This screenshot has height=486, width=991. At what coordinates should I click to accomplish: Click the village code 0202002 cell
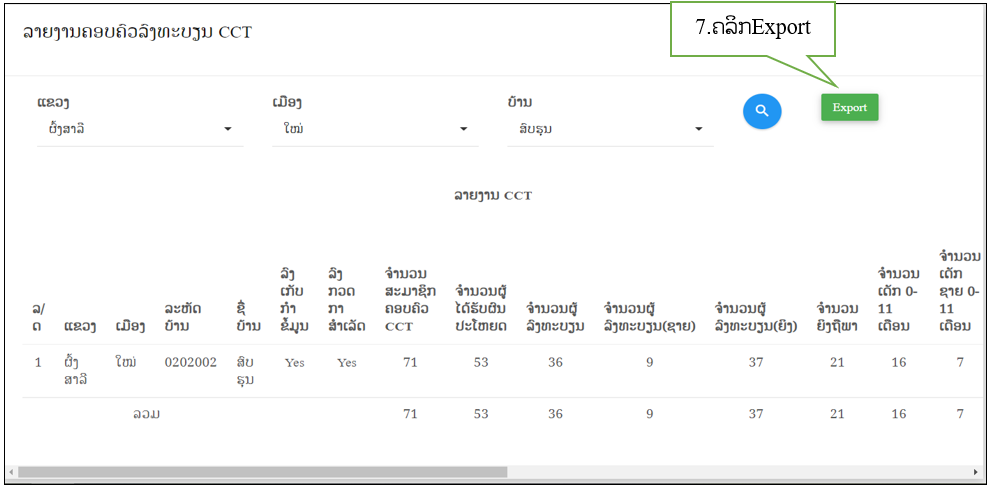click(190, 362)
